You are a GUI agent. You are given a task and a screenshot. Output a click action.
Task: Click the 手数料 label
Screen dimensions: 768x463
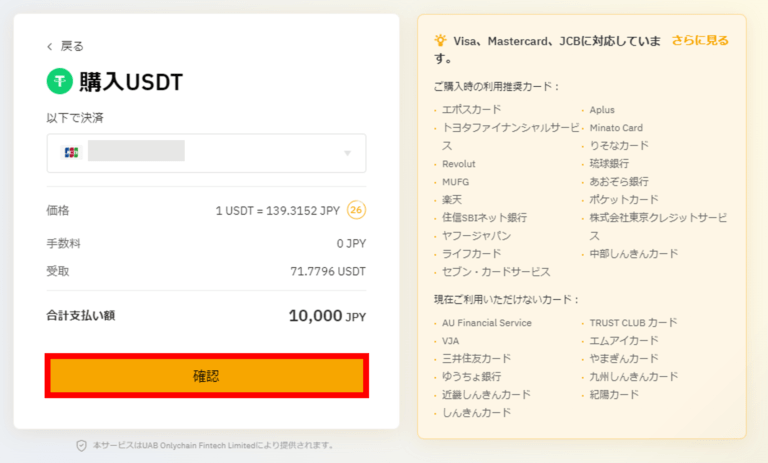[64, 244]
